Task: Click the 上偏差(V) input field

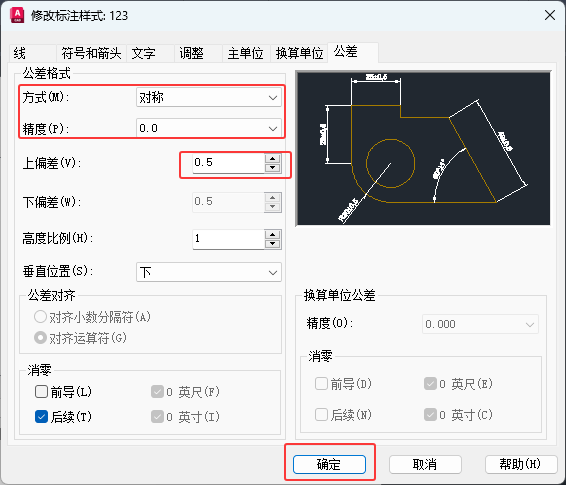Action: click(228, 163)
